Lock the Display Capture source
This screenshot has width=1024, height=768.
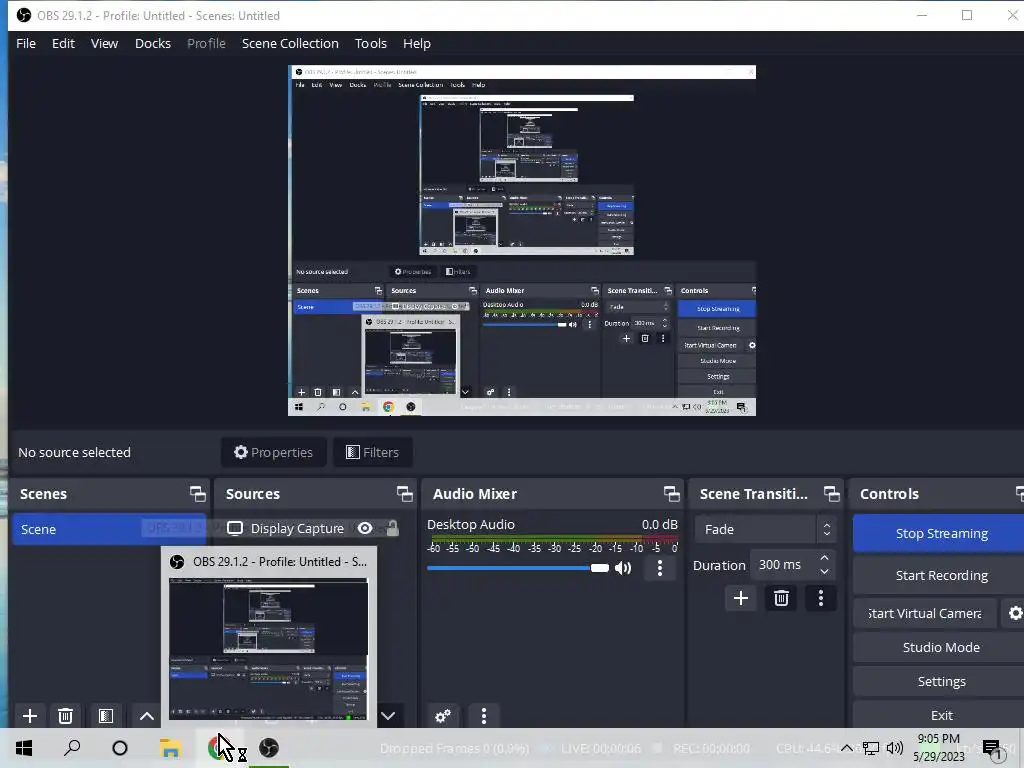tap(392, 528)
